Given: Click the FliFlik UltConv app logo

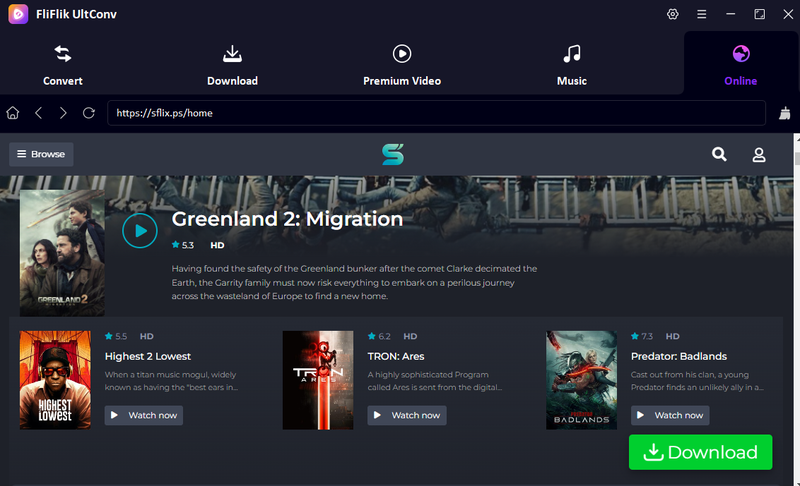Looking at the screenshot, I should point(18,14).
